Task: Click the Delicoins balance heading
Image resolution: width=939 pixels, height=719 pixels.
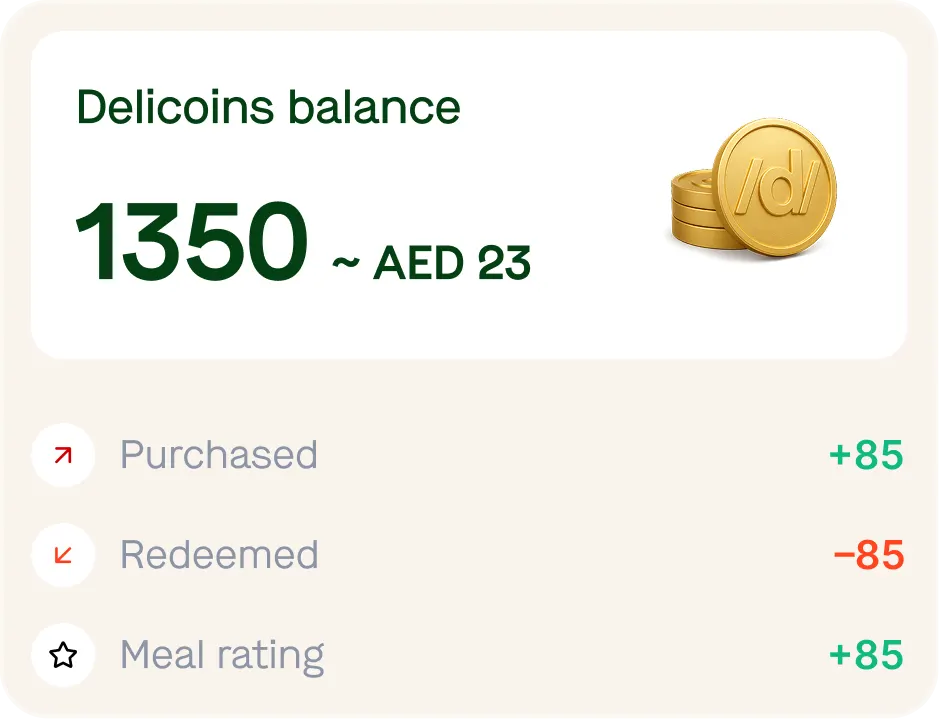Action: point(268,106)
